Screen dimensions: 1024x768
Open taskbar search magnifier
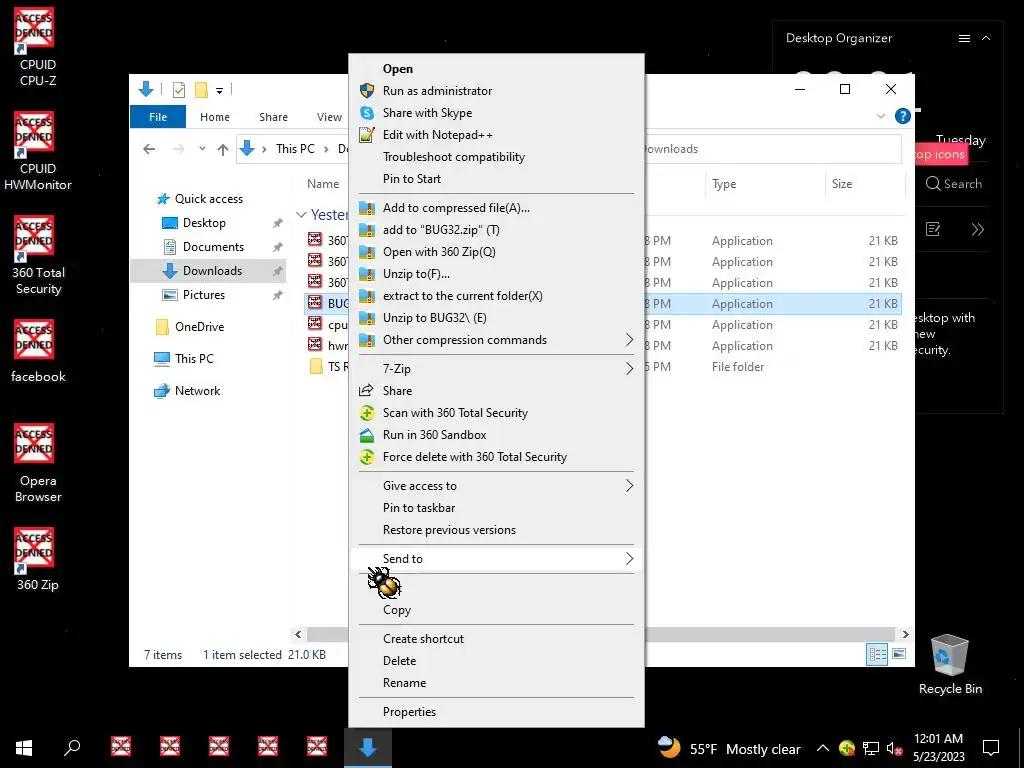click(72, 747)
